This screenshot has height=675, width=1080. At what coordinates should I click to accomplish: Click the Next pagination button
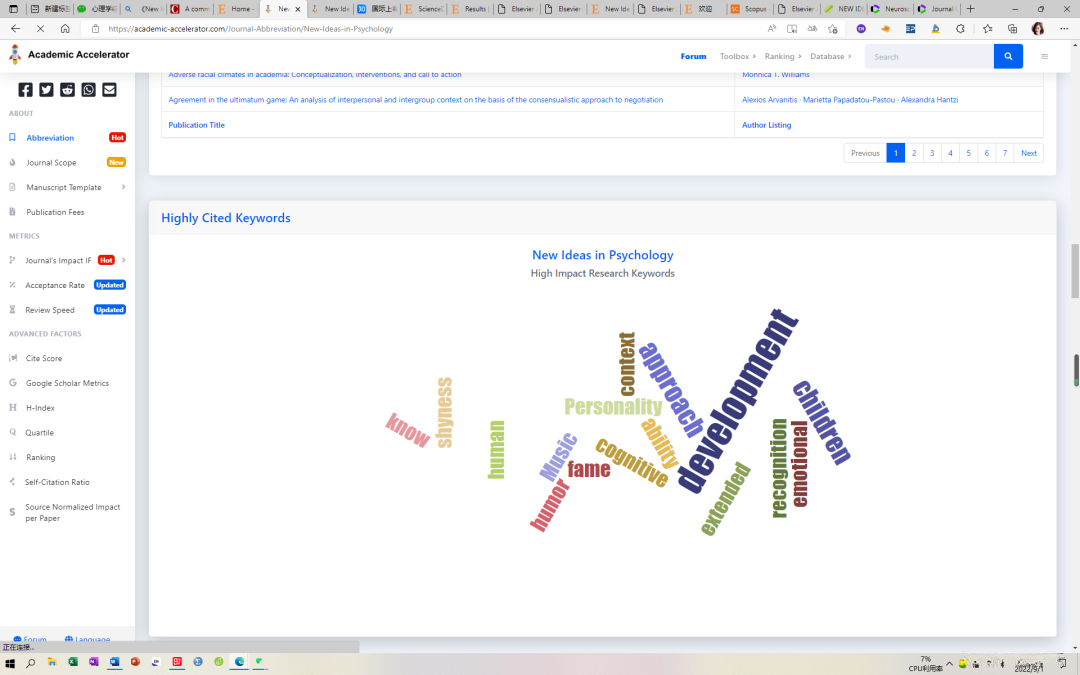[1028, 153]
